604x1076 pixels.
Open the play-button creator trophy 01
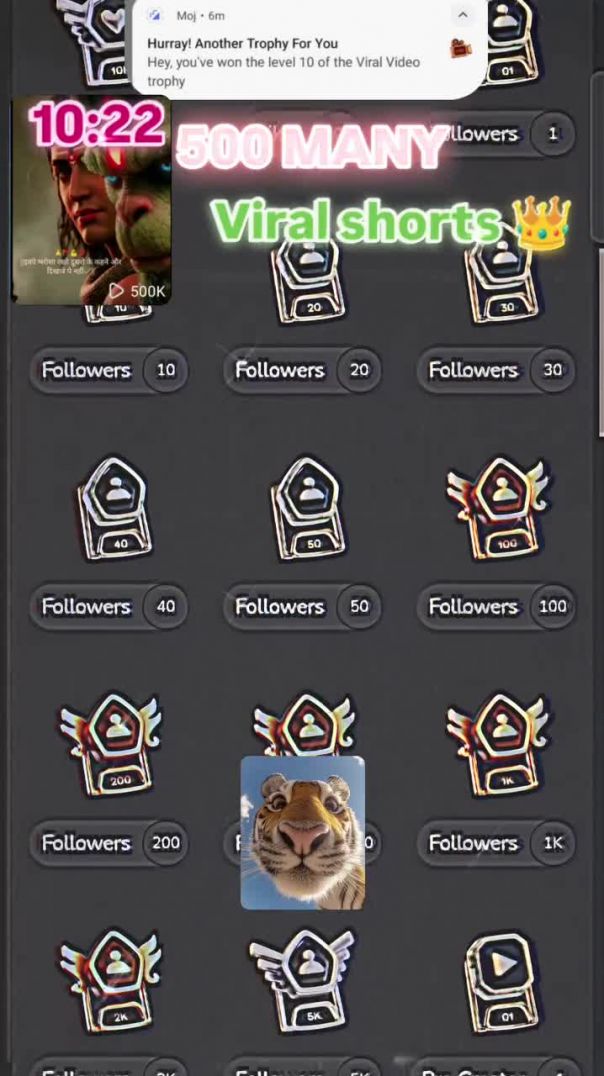point(501,981)
